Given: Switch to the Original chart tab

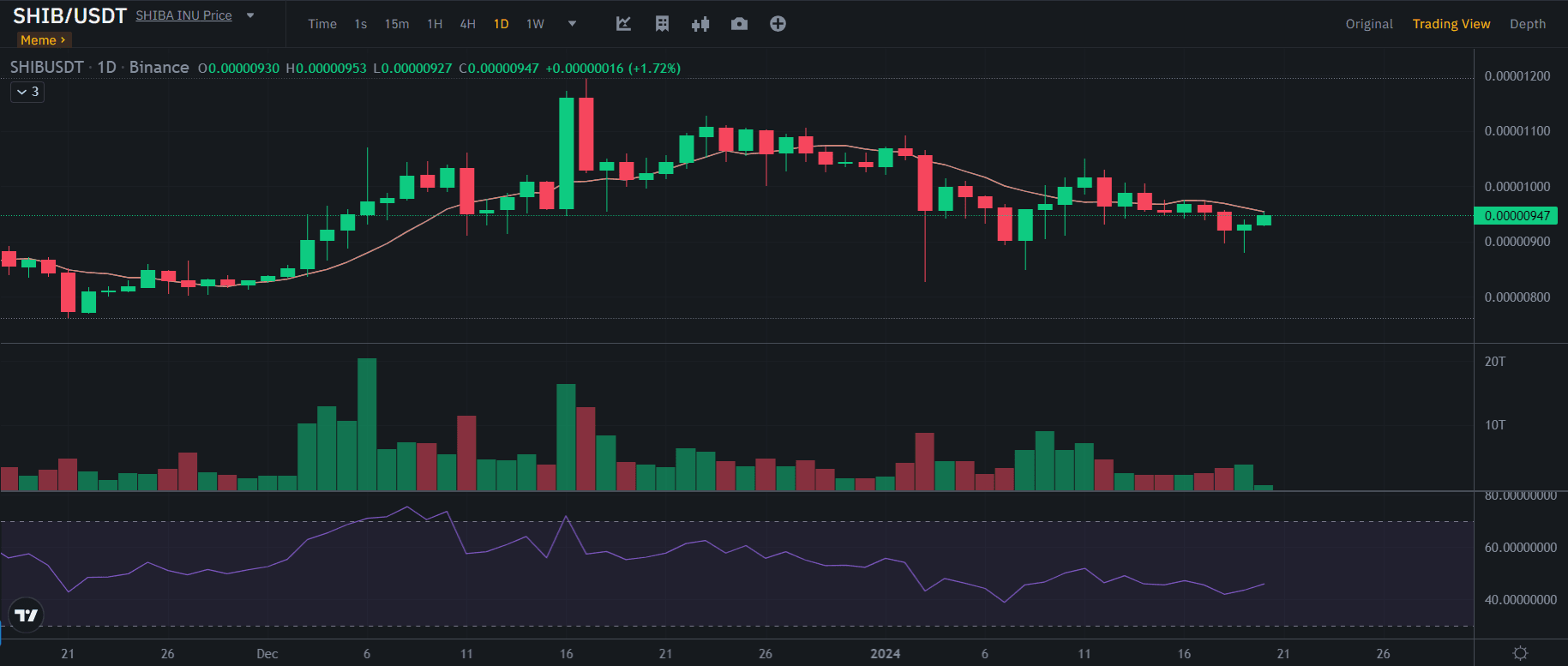Looking at the screenshot, I should [1368, 24].
